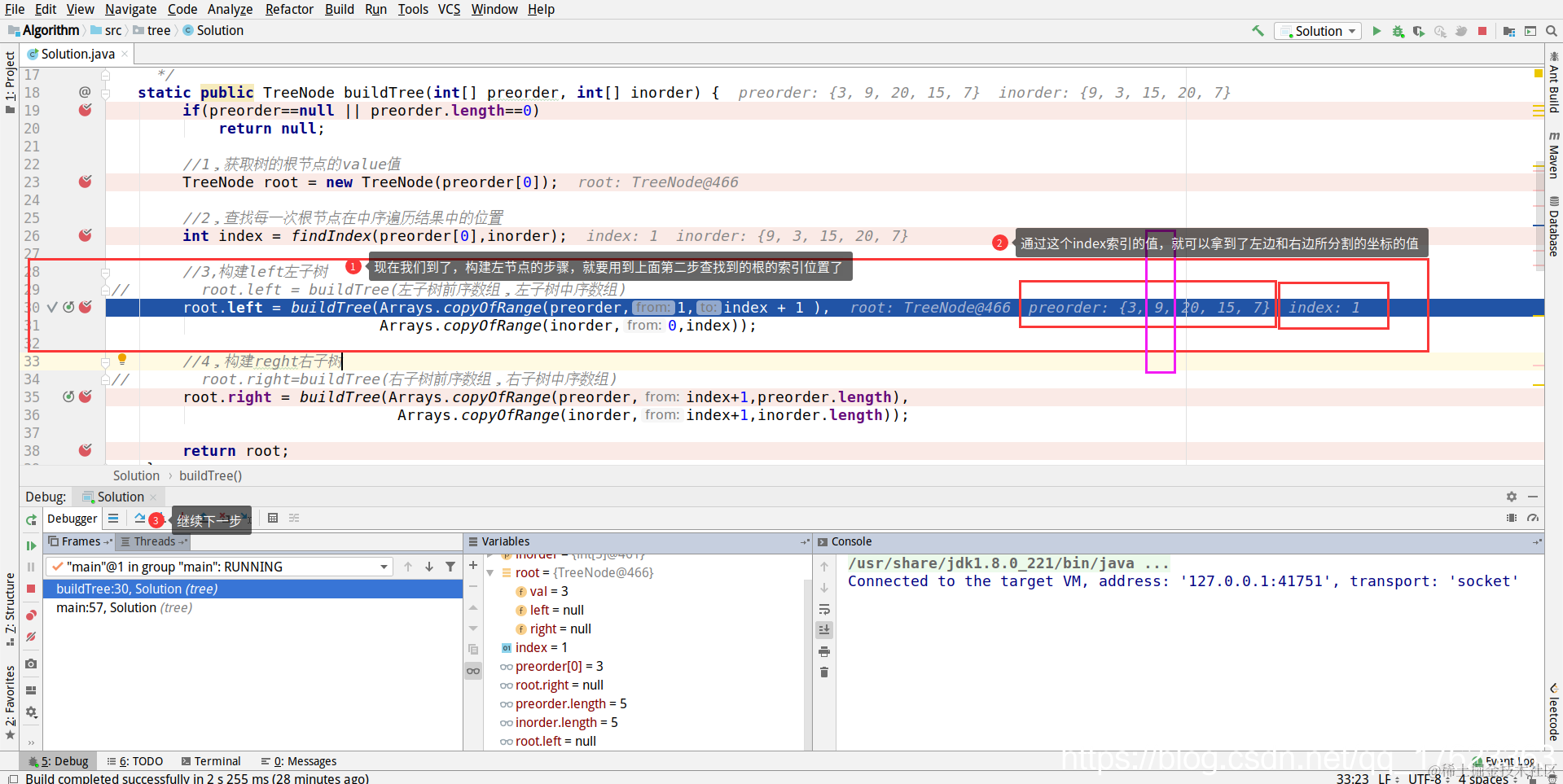The width and height of the screenshot is (1563, 784).
Task: Open thread selector dropdown showing main RUNNING
Action: click(219, 567)
